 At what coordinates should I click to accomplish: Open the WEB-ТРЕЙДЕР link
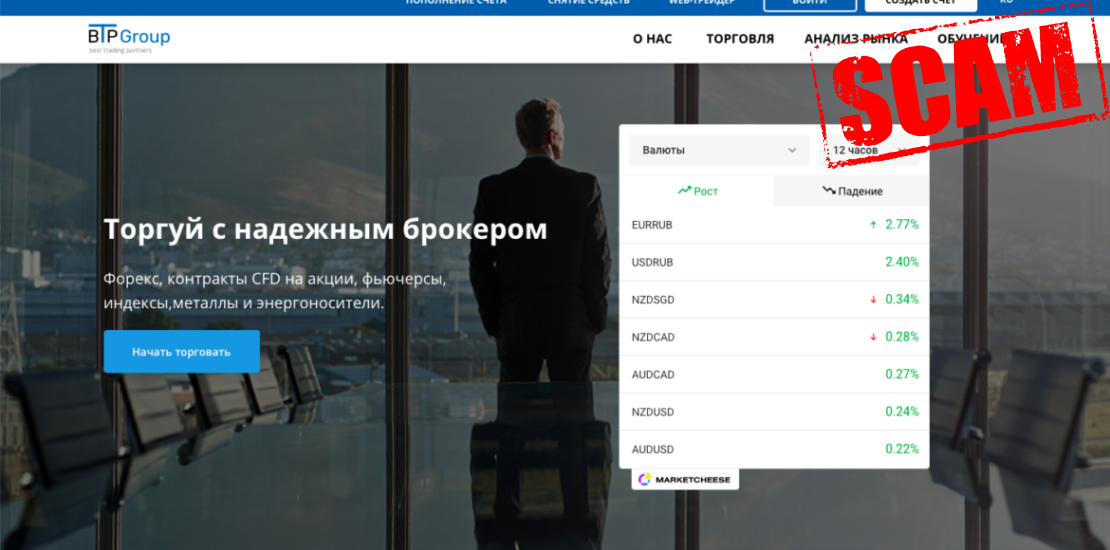click(x=702, y=2)
